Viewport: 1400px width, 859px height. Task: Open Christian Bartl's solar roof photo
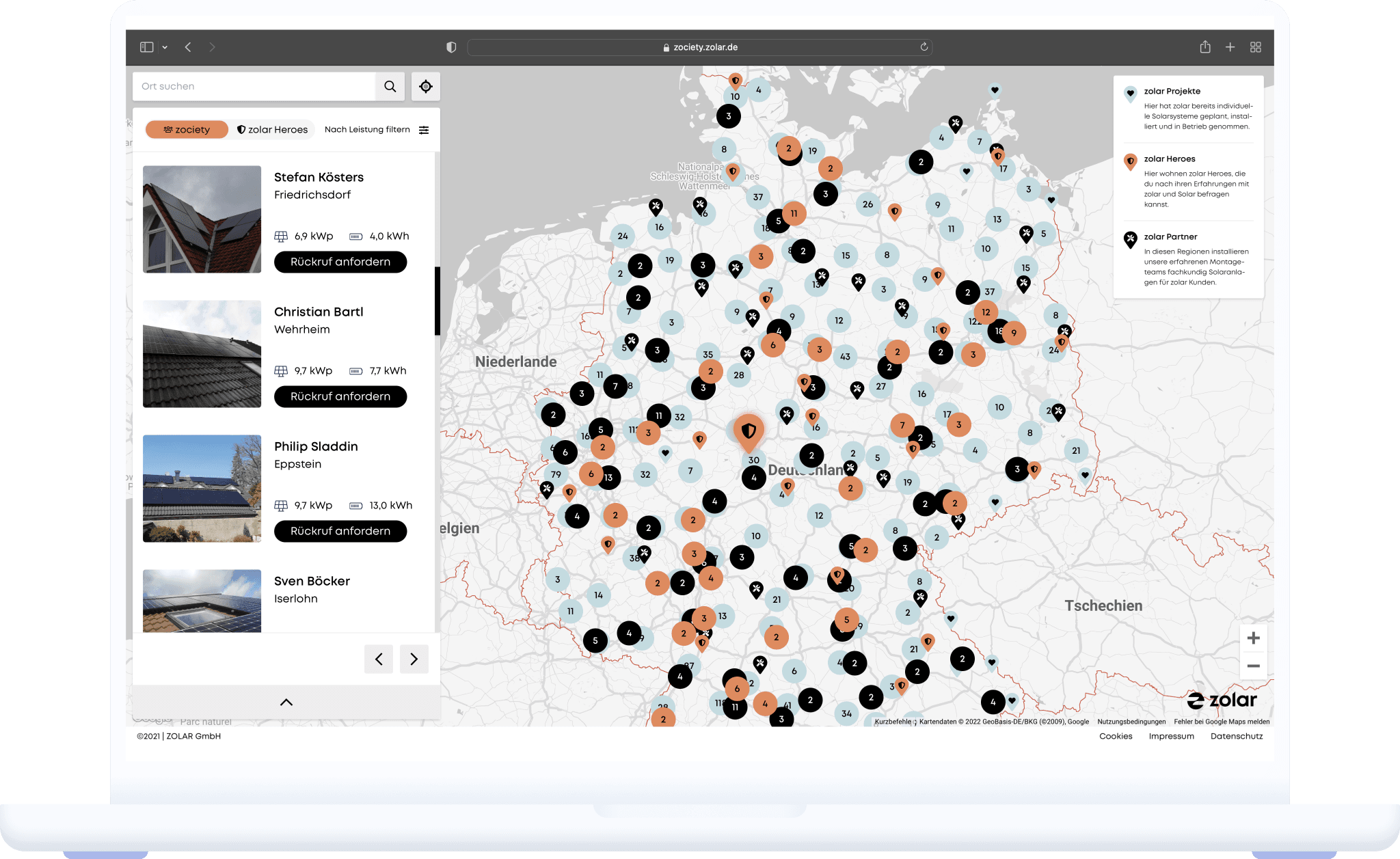[202, 354]
